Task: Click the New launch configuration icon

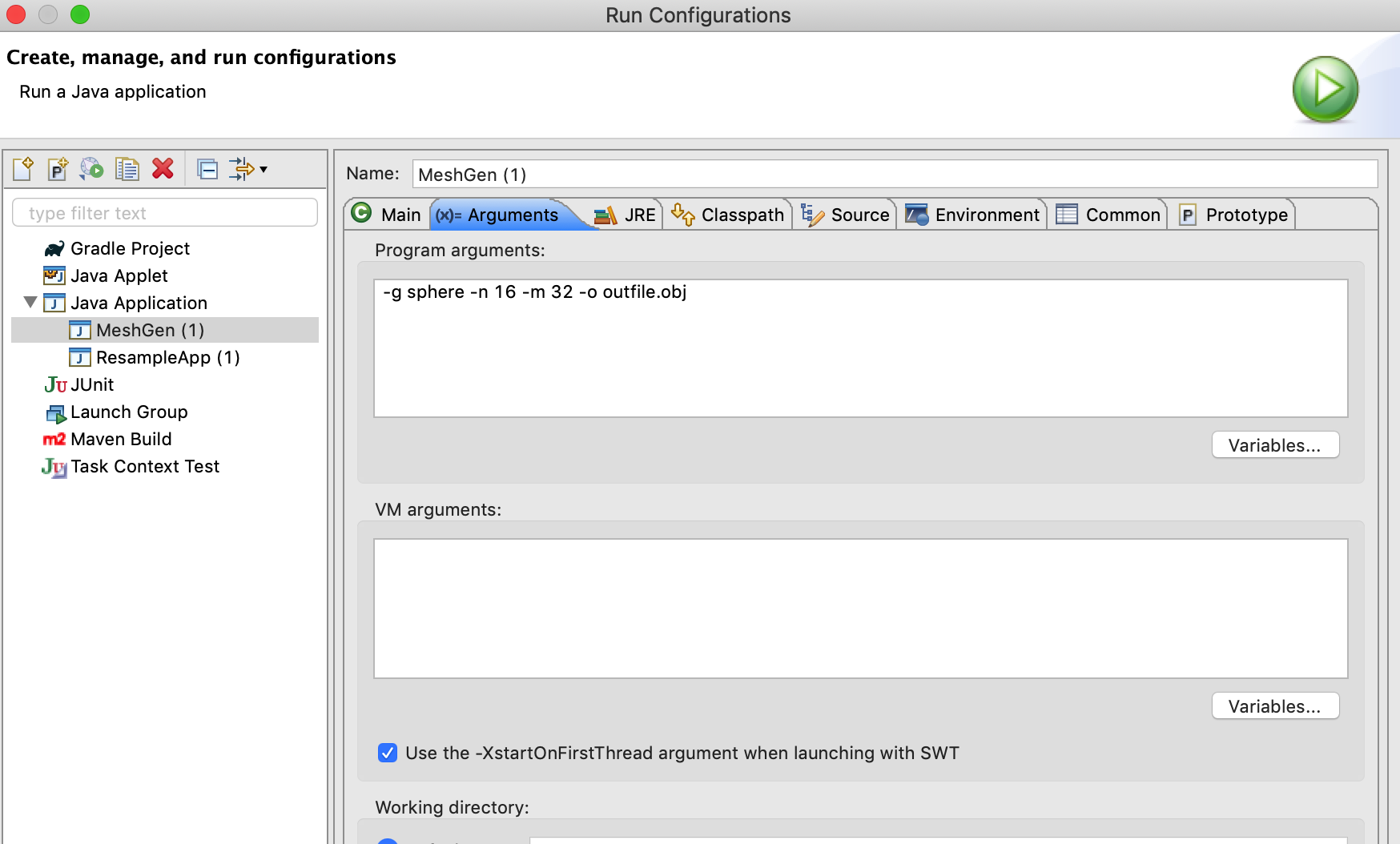Action: coord(23,169)
